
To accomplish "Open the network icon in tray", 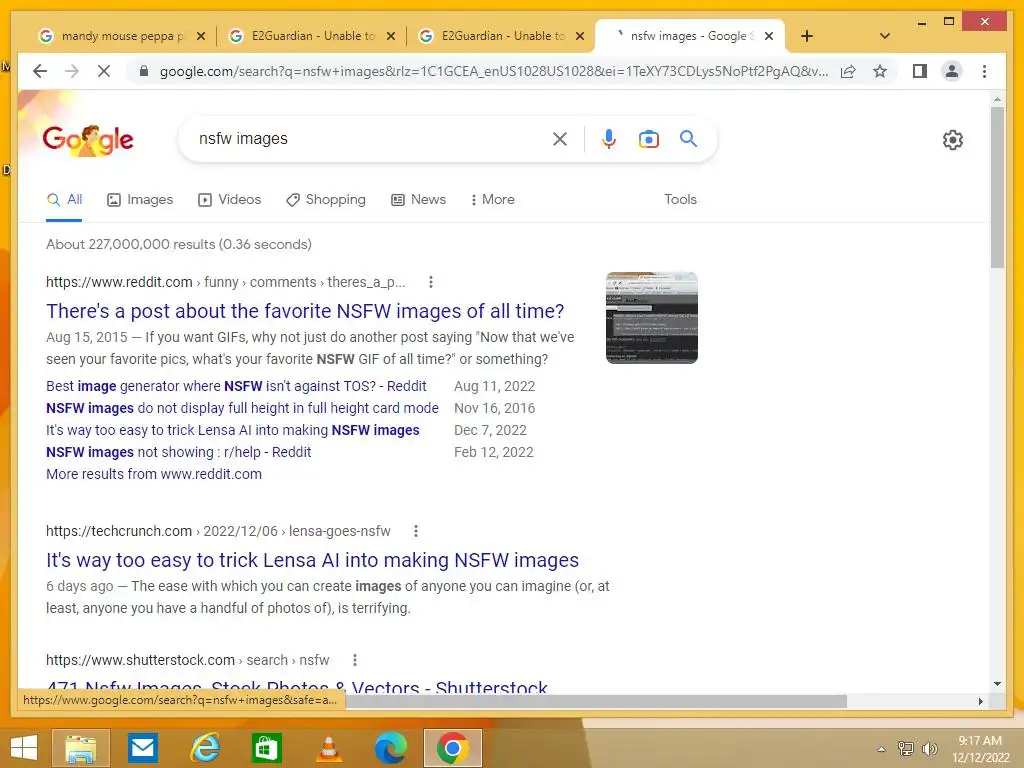I will coord(906,749).
